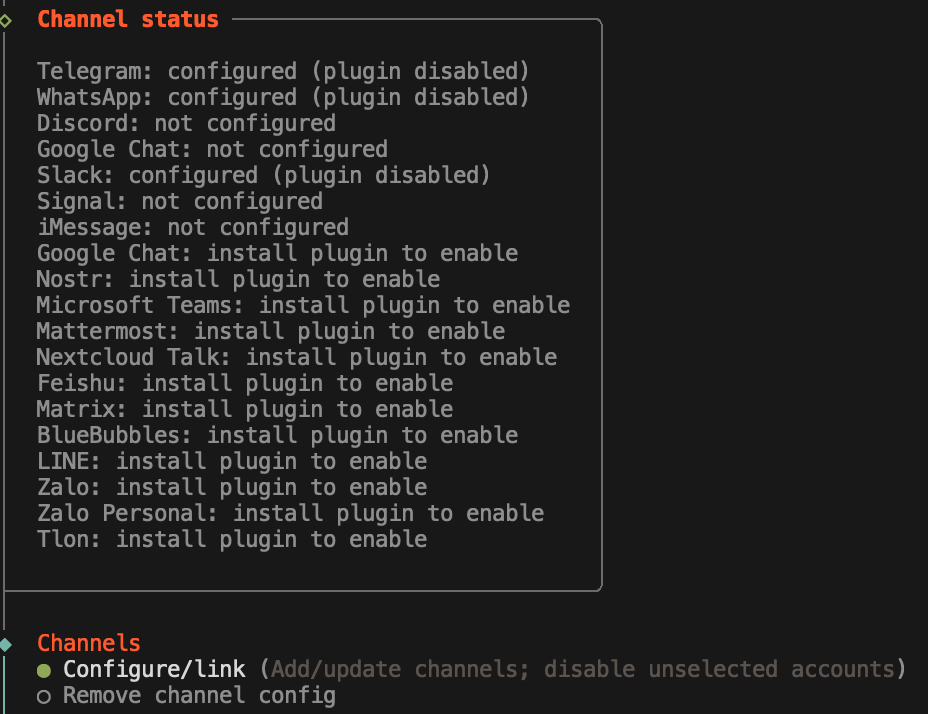
Task: Select the Configure/link radio option
Action: coord(160,669)
